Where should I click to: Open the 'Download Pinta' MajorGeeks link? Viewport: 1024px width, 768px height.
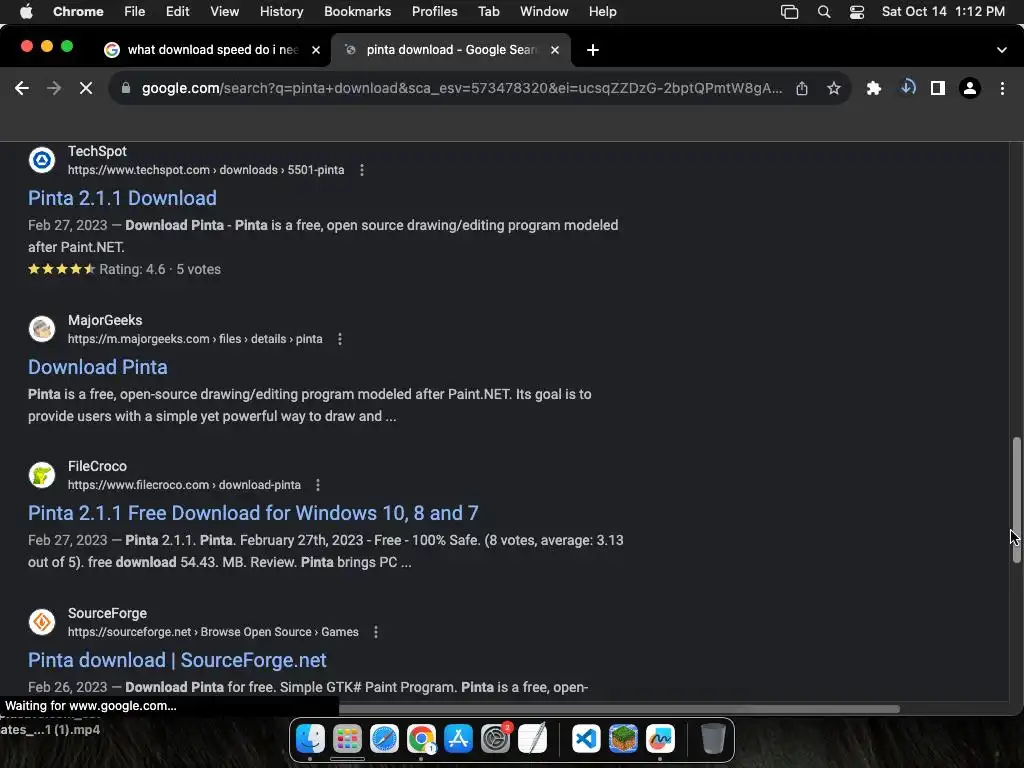(98, 367)
